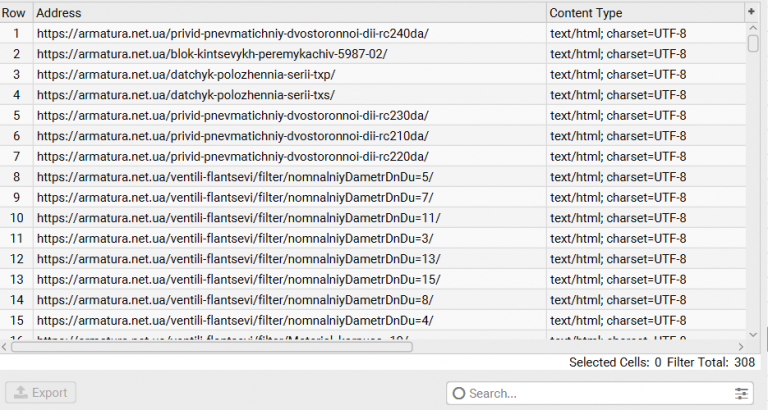Select the datchyk-polozhennia-serii-txs address
Screen dimensions: 768x410
click(186, 95)
